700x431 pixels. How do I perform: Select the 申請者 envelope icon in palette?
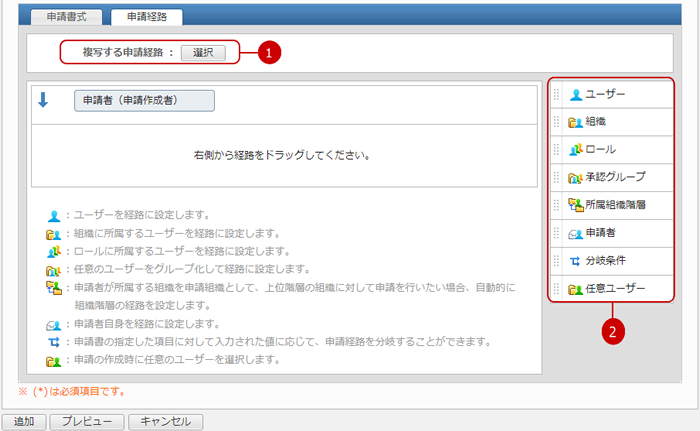click(575, 233)
